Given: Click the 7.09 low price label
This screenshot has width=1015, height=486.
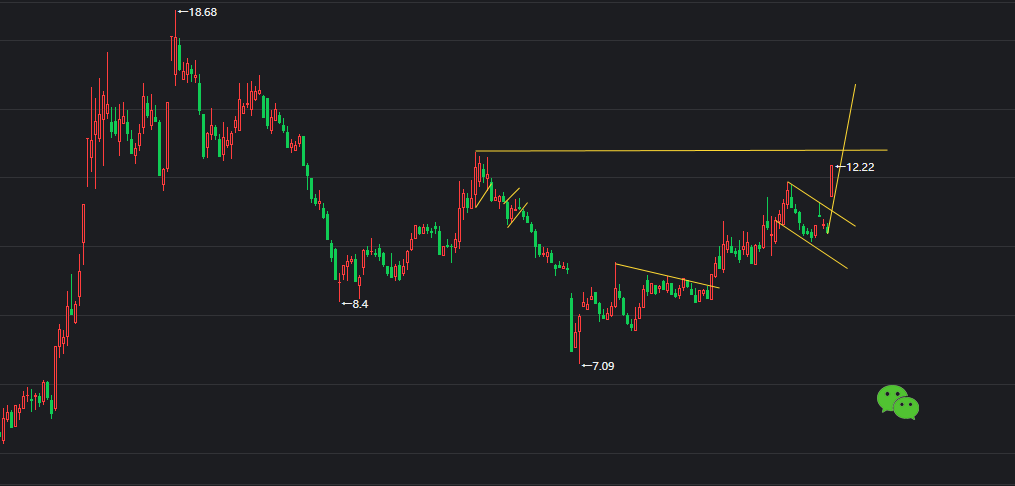Looking at the screenshot, I should click(603, 366).
